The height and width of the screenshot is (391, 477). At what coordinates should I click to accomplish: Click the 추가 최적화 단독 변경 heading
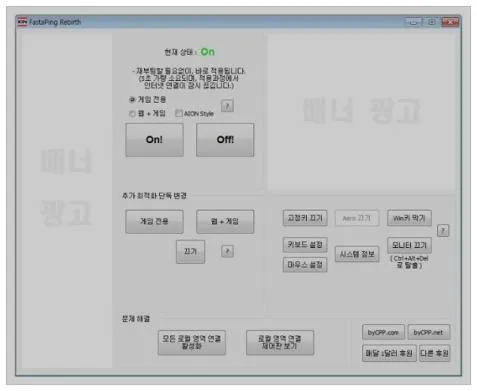pyautogui.click(x=154, y=196)
